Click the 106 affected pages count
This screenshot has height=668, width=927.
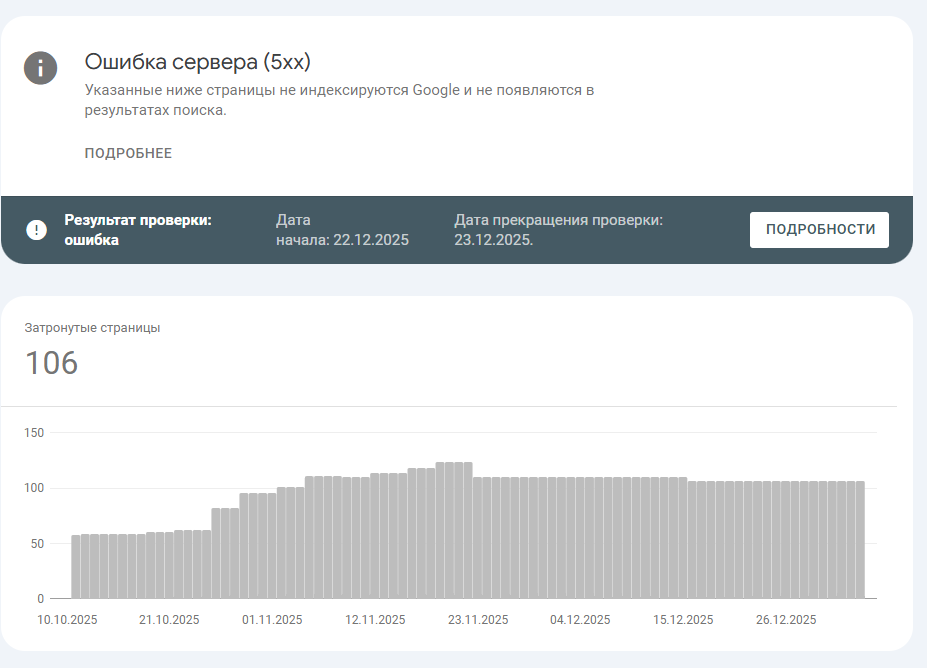pos(51,363)
